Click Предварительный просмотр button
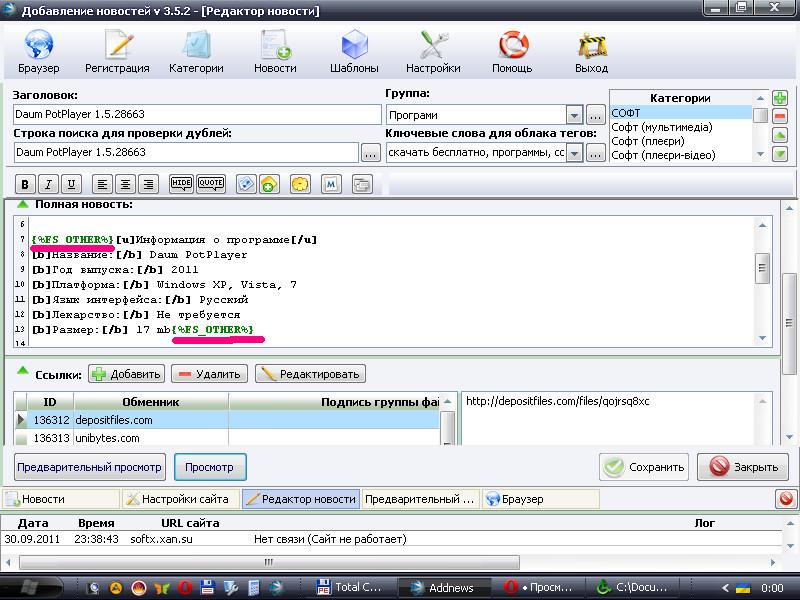This screenshot has height=600, width=800. click(x=90, y=467)
